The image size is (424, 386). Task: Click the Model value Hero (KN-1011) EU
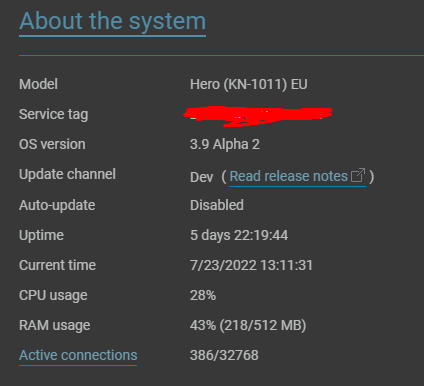(x=249, y=84)
